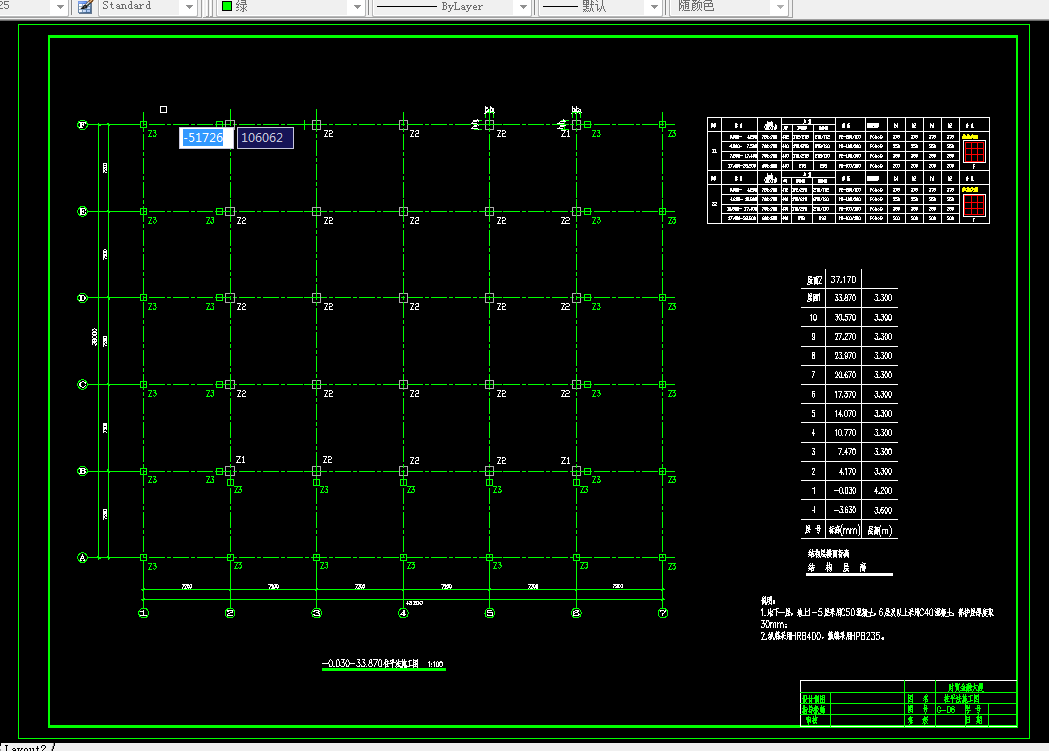This screenshot has height=751, width=1049.
Task: Click the green color swatch in toolbar
Action: pyautogui.click(x=227, y=6)
